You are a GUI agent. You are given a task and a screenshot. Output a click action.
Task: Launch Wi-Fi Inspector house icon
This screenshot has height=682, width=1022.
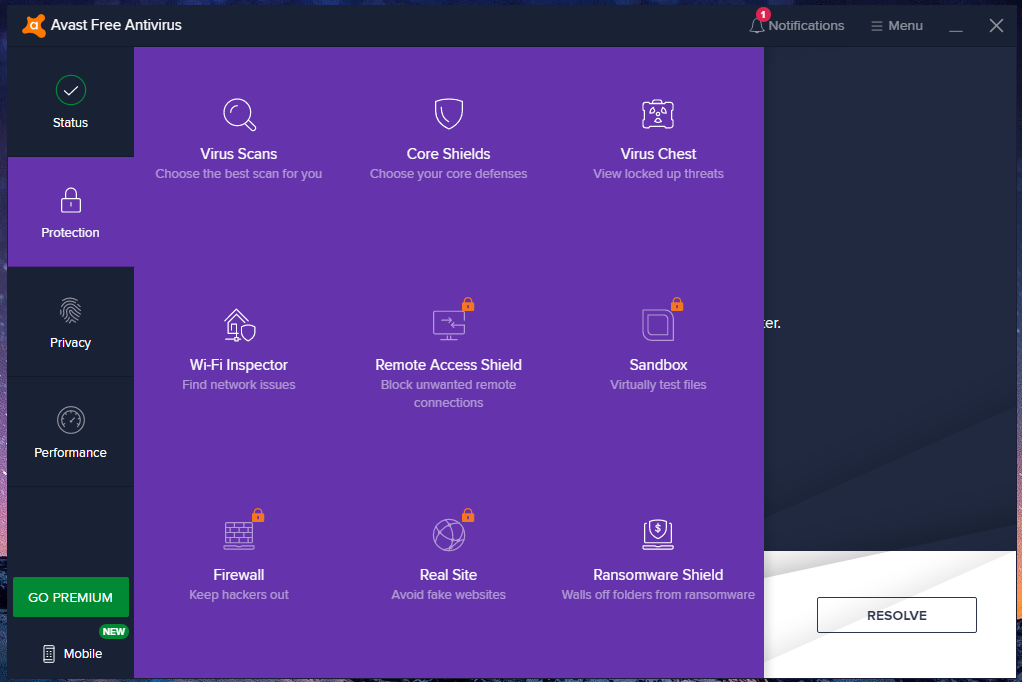[239, 325]
